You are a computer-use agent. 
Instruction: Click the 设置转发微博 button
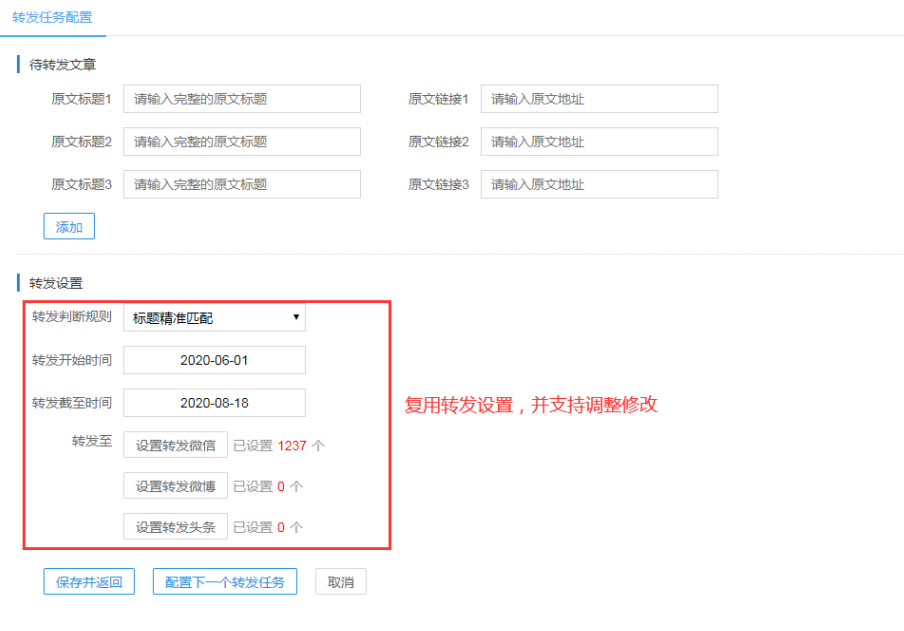pos(175,486)
